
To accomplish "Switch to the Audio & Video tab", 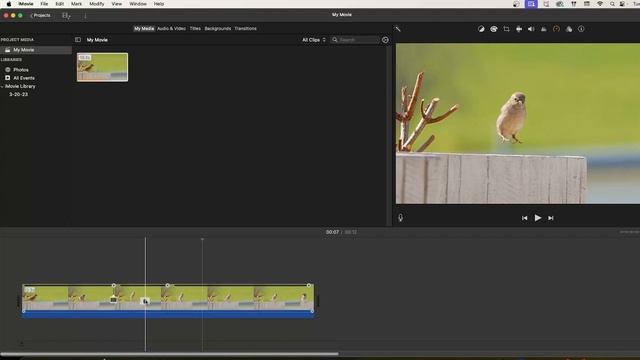I will pyautogui.click(x=171, y=29).
